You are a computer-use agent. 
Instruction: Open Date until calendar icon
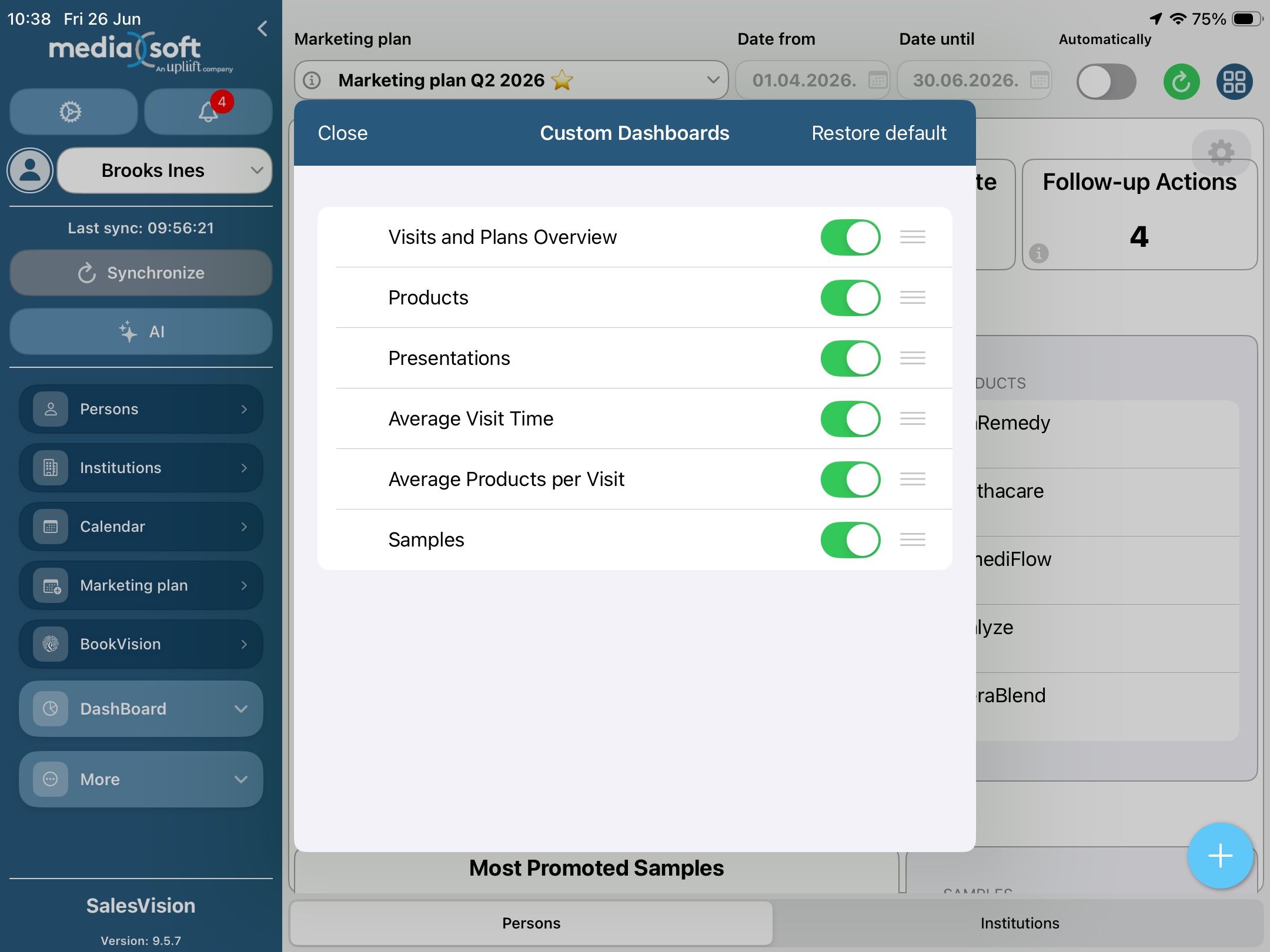1039,80
